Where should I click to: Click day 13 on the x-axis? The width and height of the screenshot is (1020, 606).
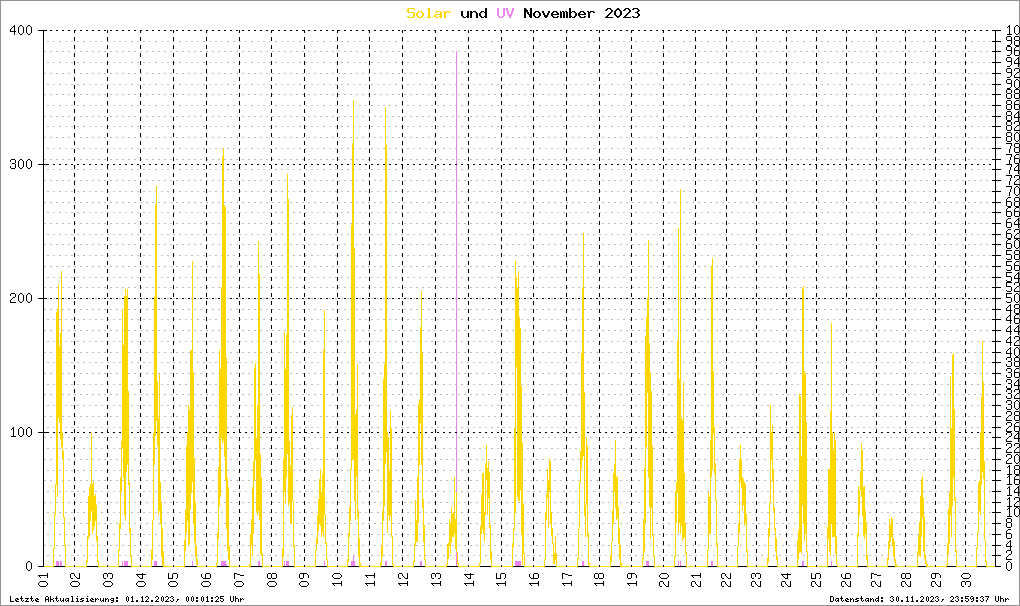pyautogui.click(x=435, y=580)
